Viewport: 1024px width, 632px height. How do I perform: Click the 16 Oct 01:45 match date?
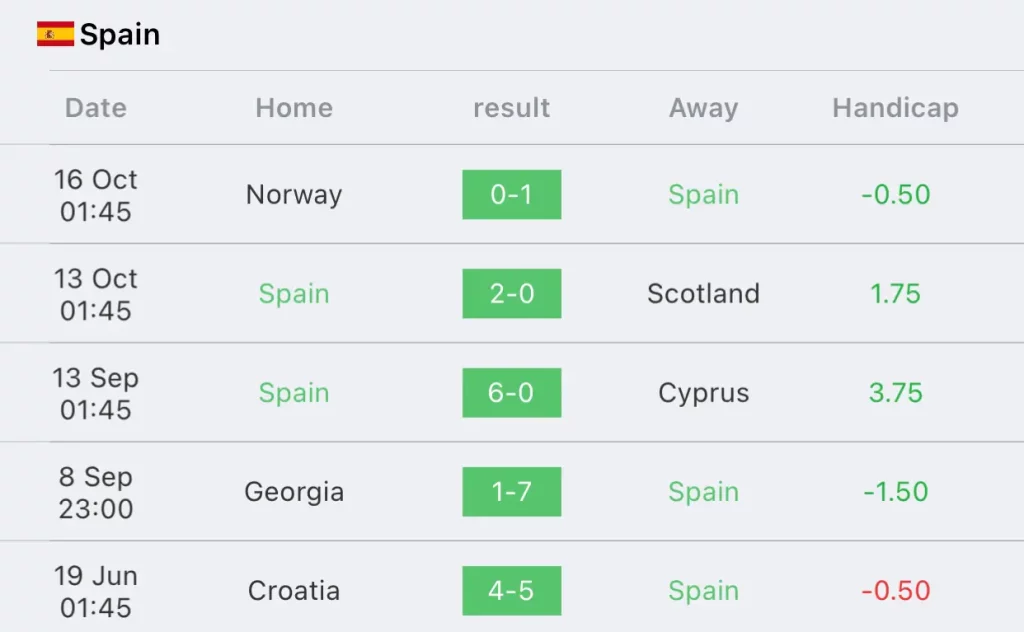click(96, 195)
